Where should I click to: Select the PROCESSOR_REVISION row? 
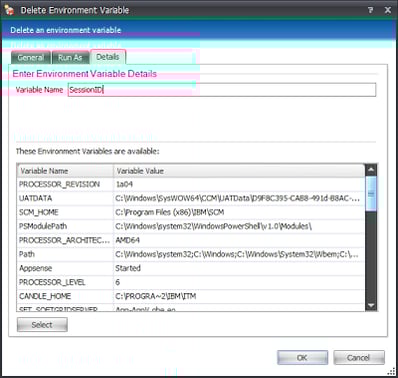coord(191,184)
